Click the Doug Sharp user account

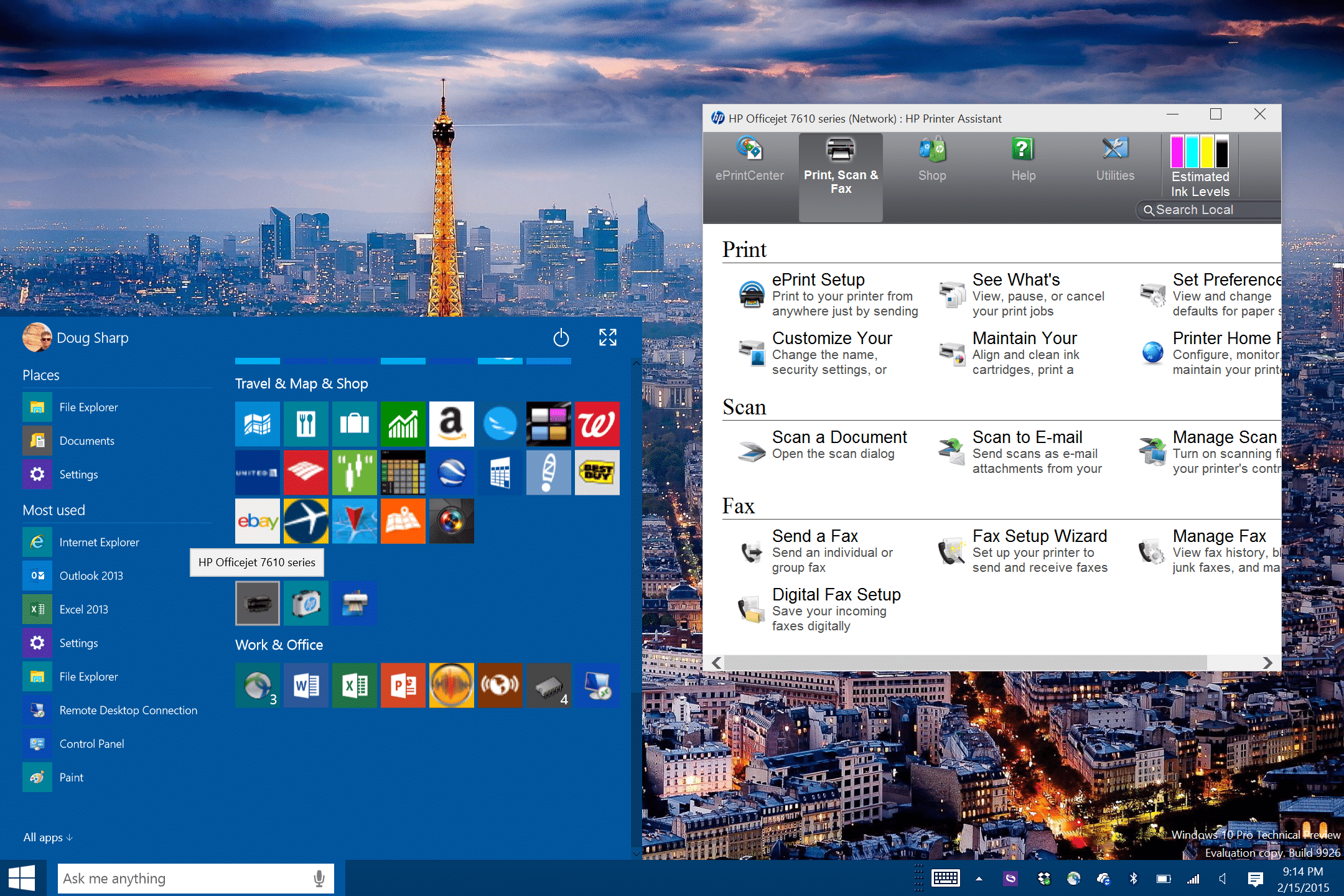click(x=76, y=337)
